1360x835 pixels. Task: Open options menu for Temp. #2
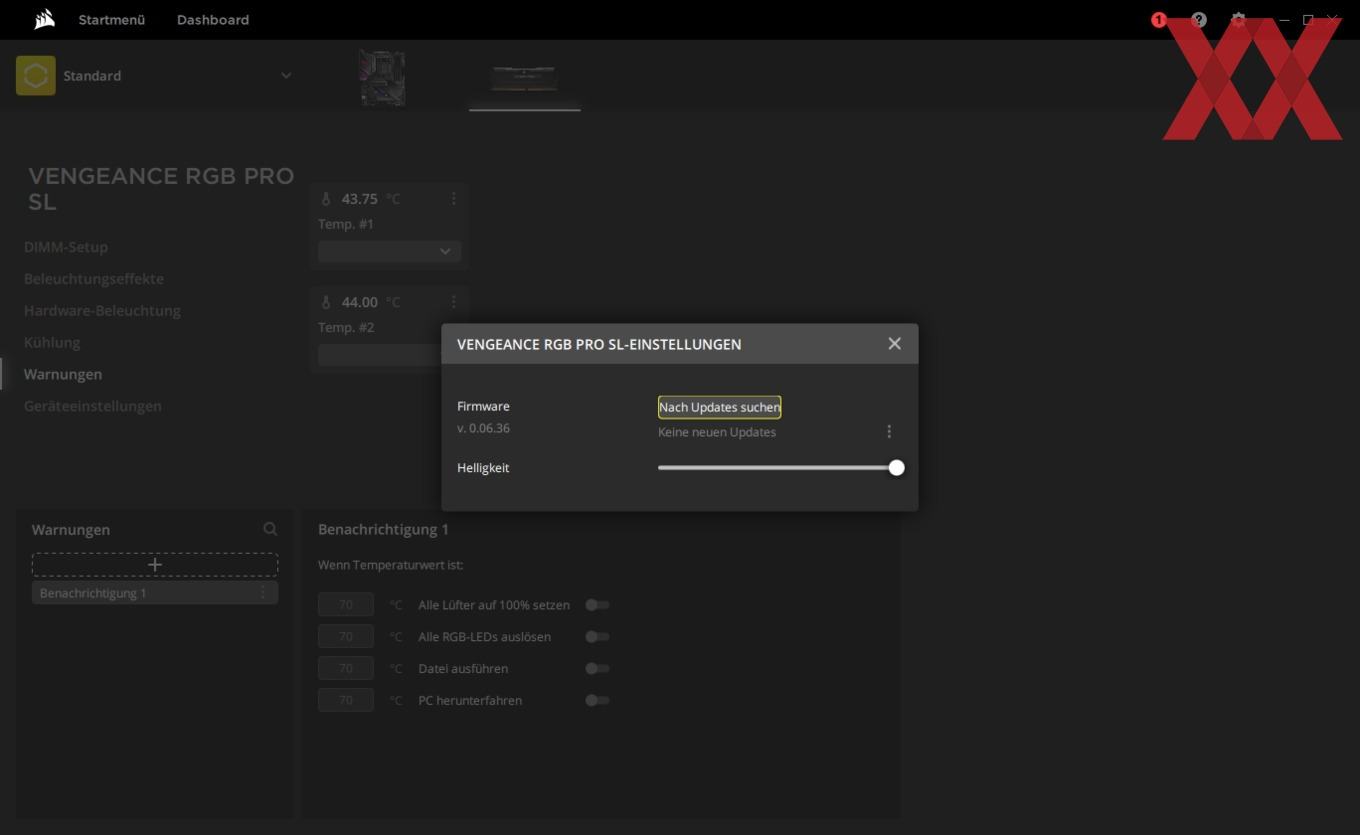click(x=453, y=301)
